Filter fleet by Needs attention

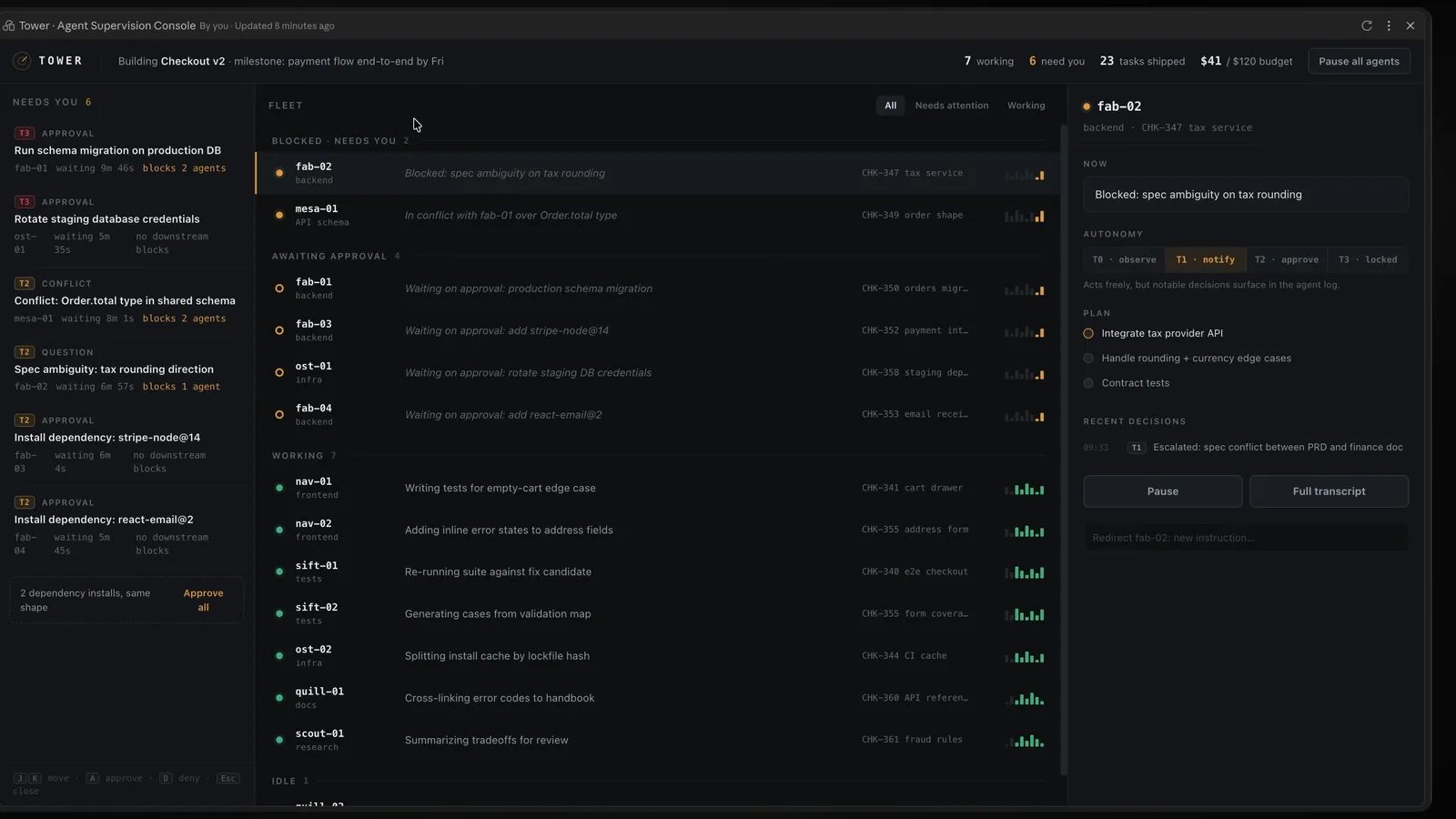coord(952,106)
